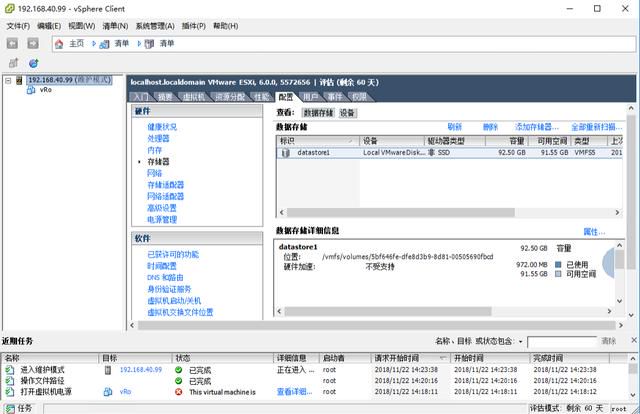Click the host server icon for 192.168.40.99
Viewport: 640px width, 414px height.
(x=19, y=80)
